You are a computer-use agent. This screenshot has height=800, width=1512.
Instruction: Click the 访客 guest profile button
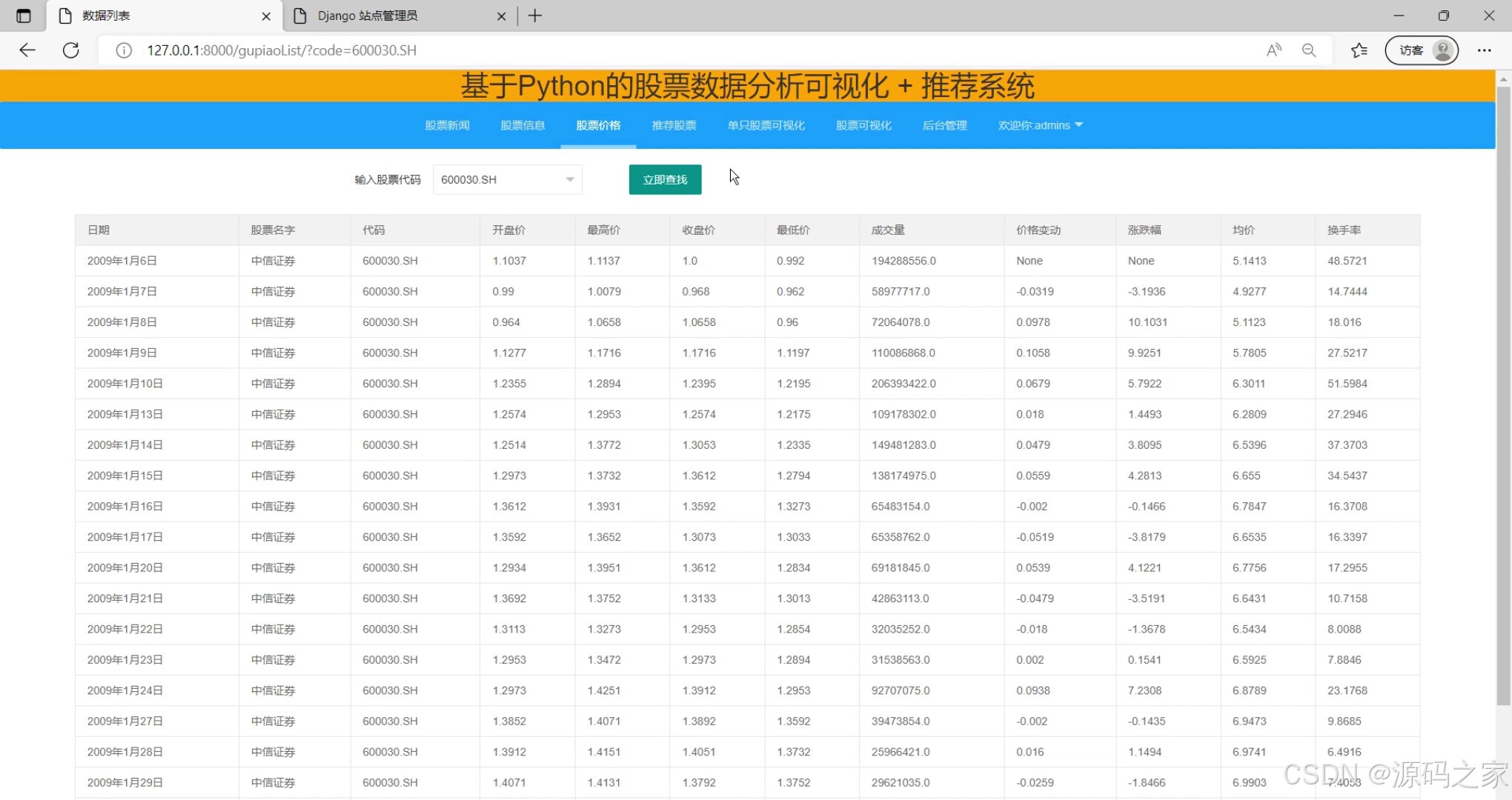[1422, 50]
